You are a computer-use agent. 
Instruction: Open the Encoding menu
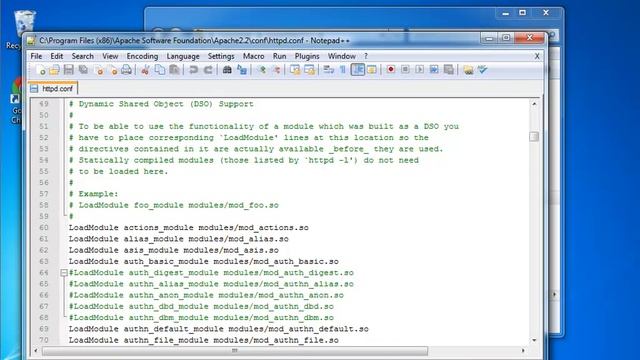[x=142, y=56]
